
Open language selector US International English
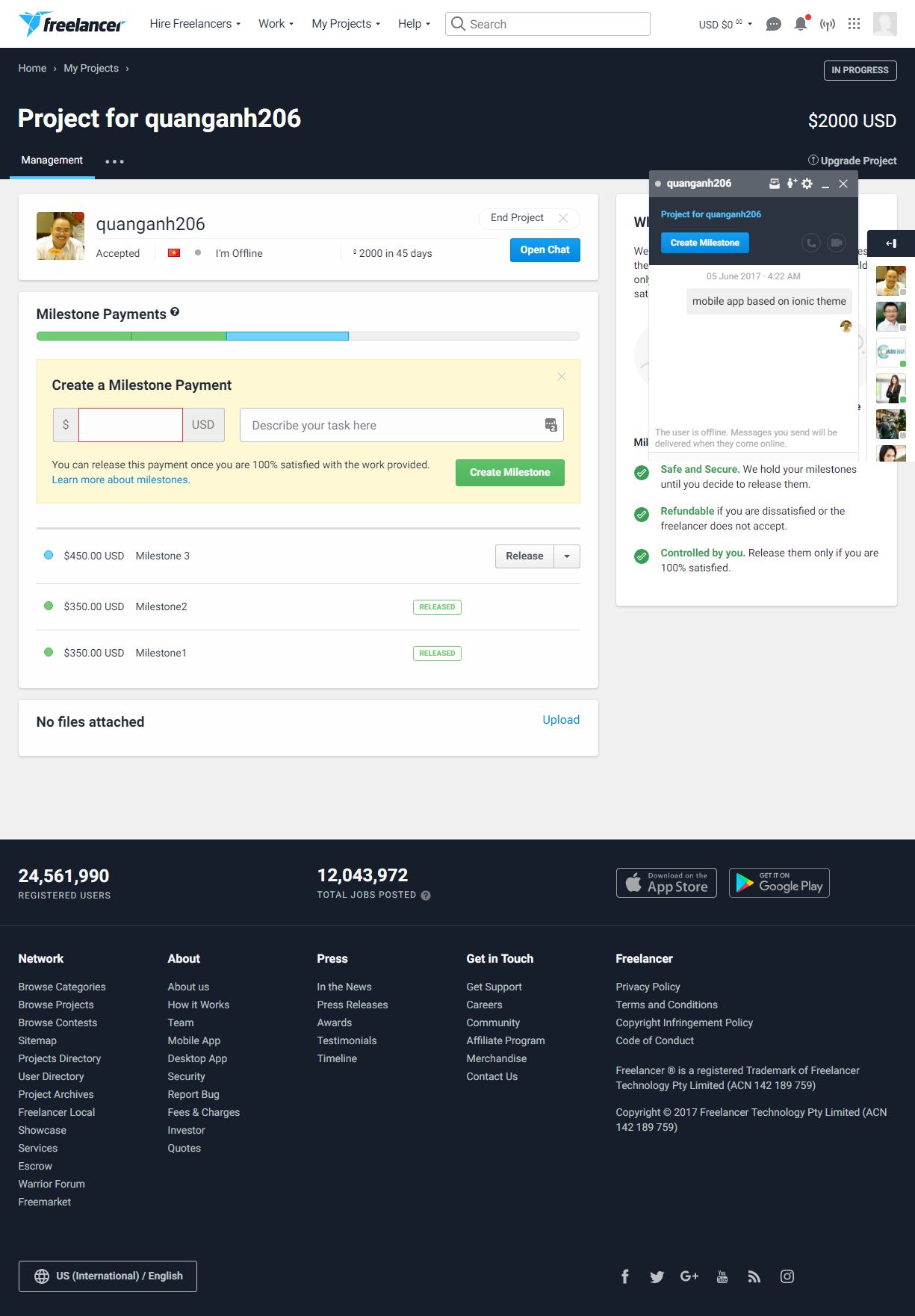pyautogui.click(x=108, y=1276)
